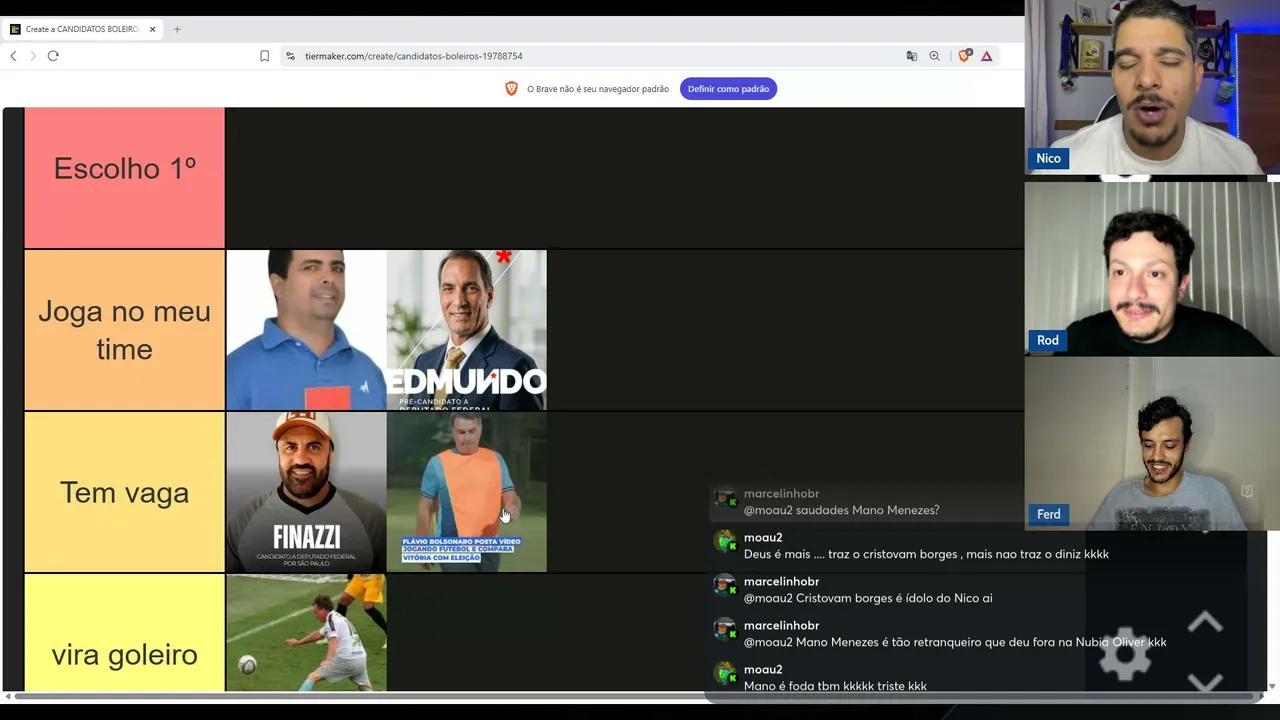Bookmark this page with the bookmark icon
This screenshot has width=1280, height=720.
(264, 56)
